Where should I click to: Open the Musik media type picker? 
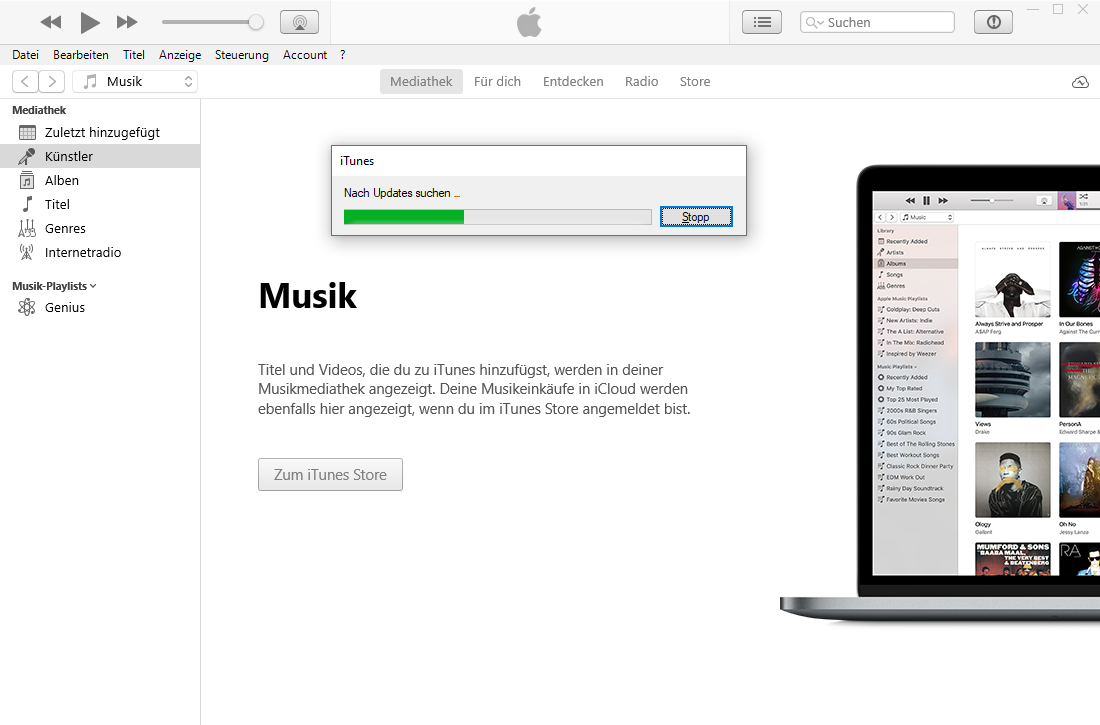pos(135,81)
